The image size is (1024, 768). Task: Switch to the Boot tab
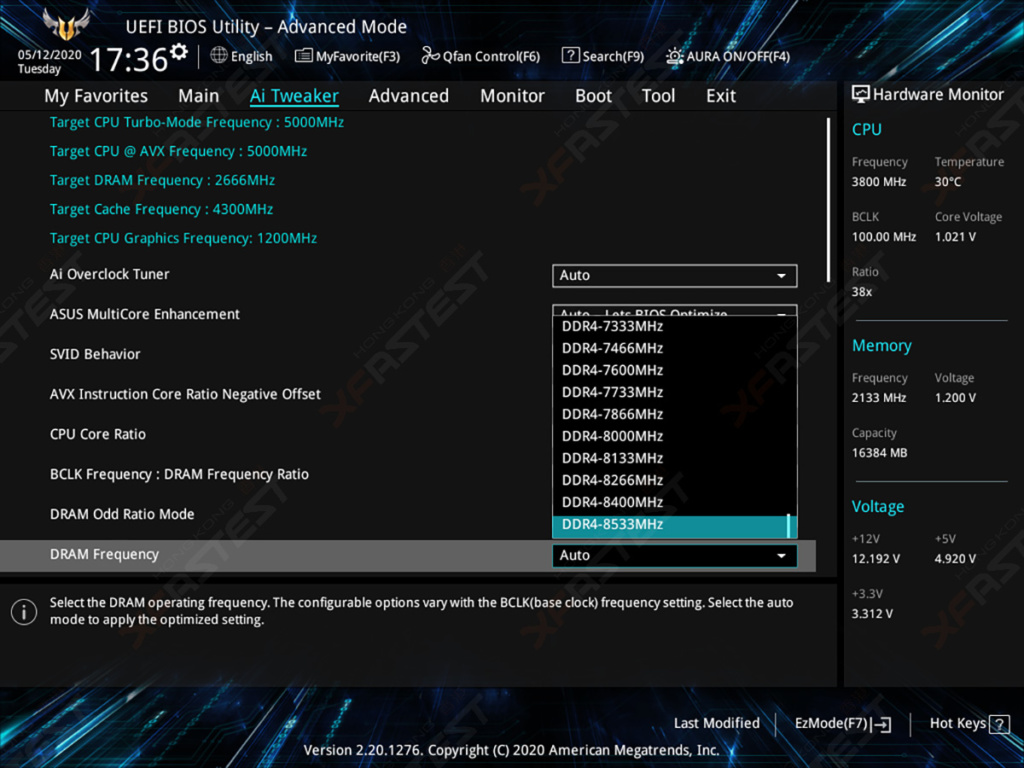[x=593, y=96]
